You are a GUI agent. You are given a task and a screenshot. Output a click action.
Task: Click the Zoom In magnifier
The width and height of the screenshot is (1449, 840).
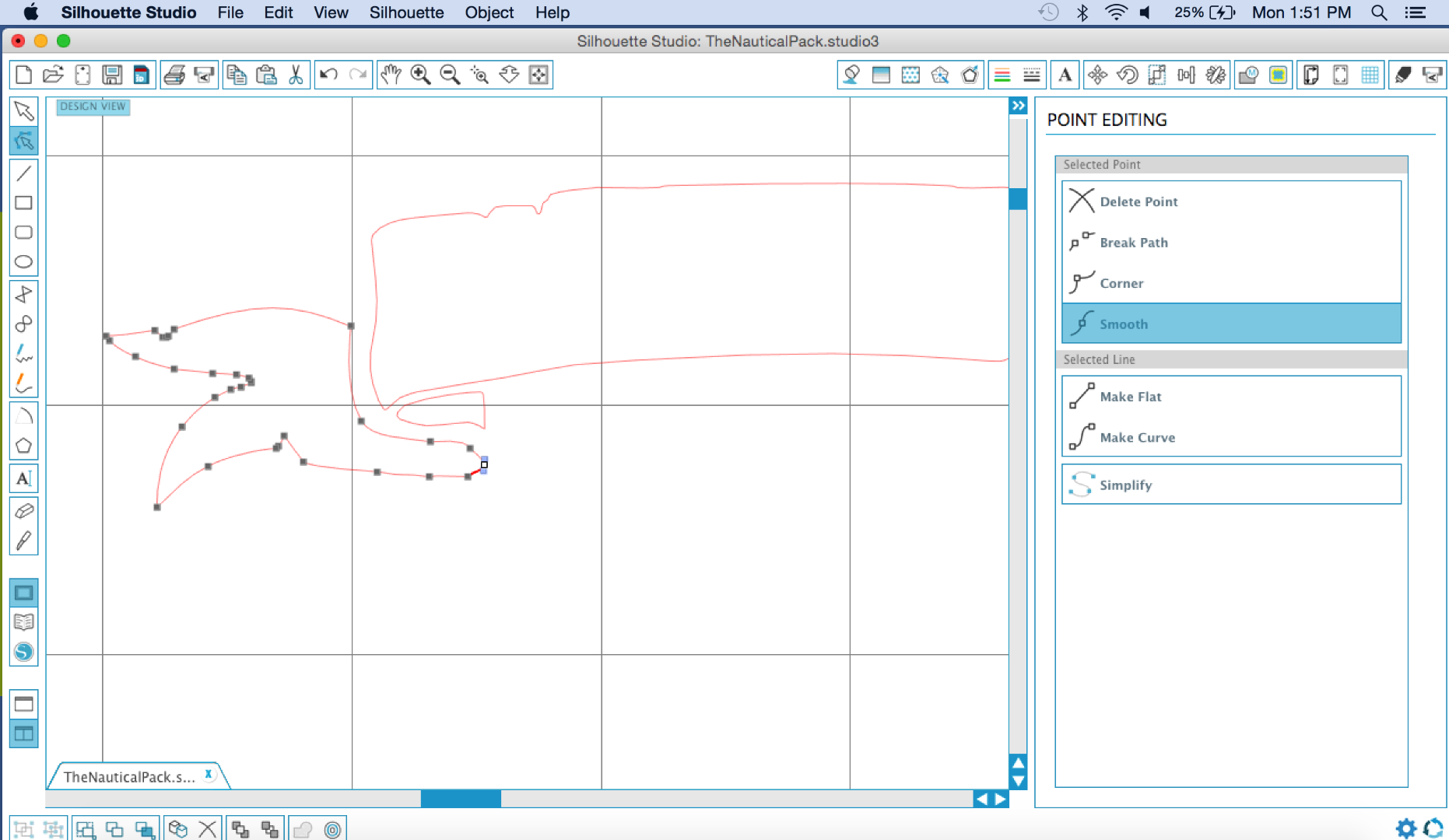[420, 75]
